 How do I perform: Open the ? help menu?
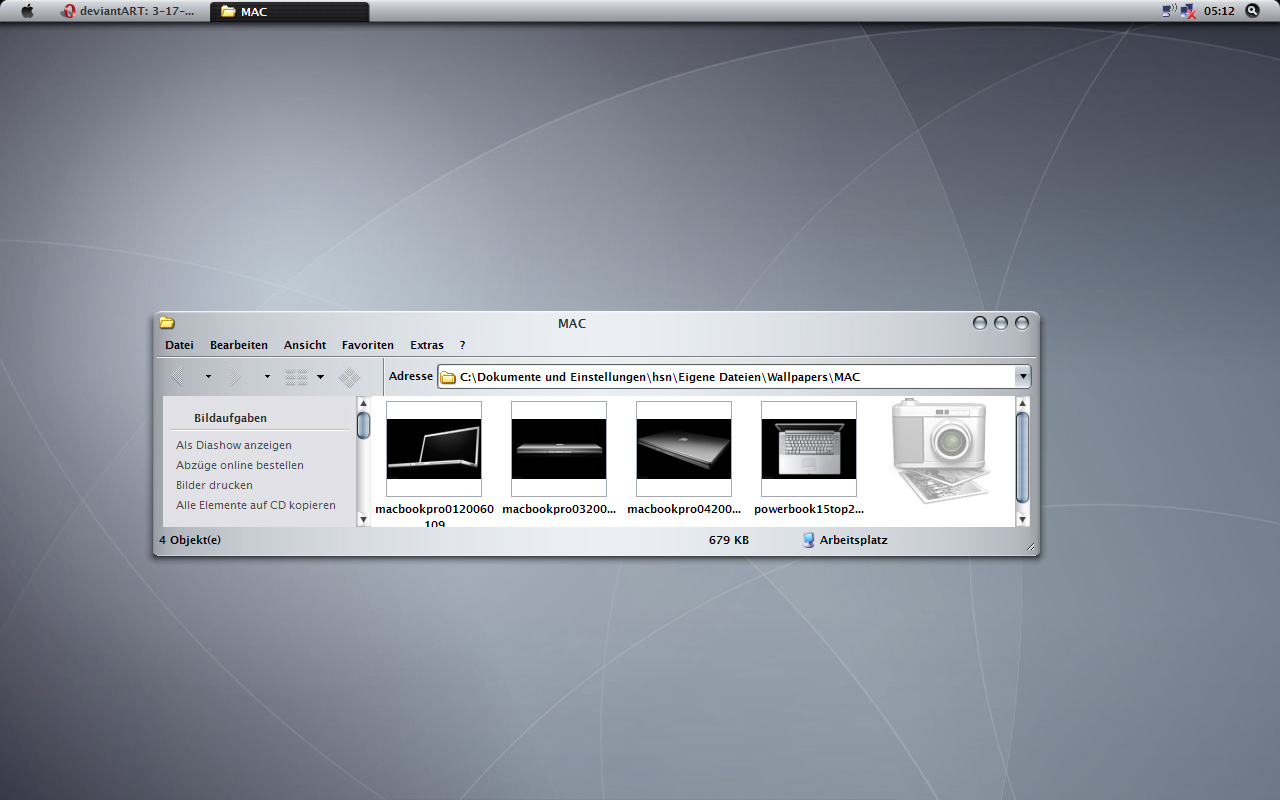tap(462, 345)
